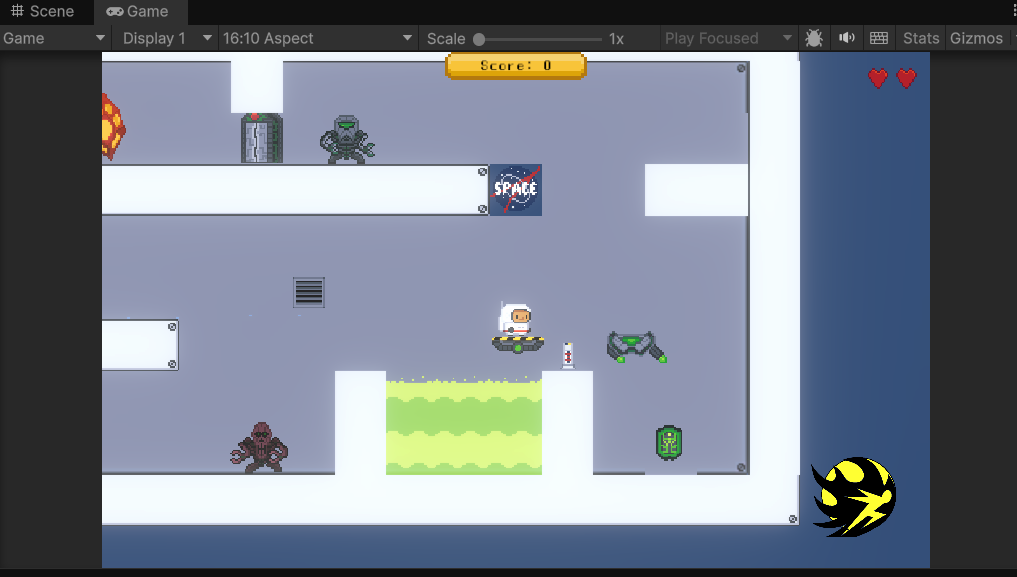
Task: Toggle the frame debugger bug icon
Action: 814,38
